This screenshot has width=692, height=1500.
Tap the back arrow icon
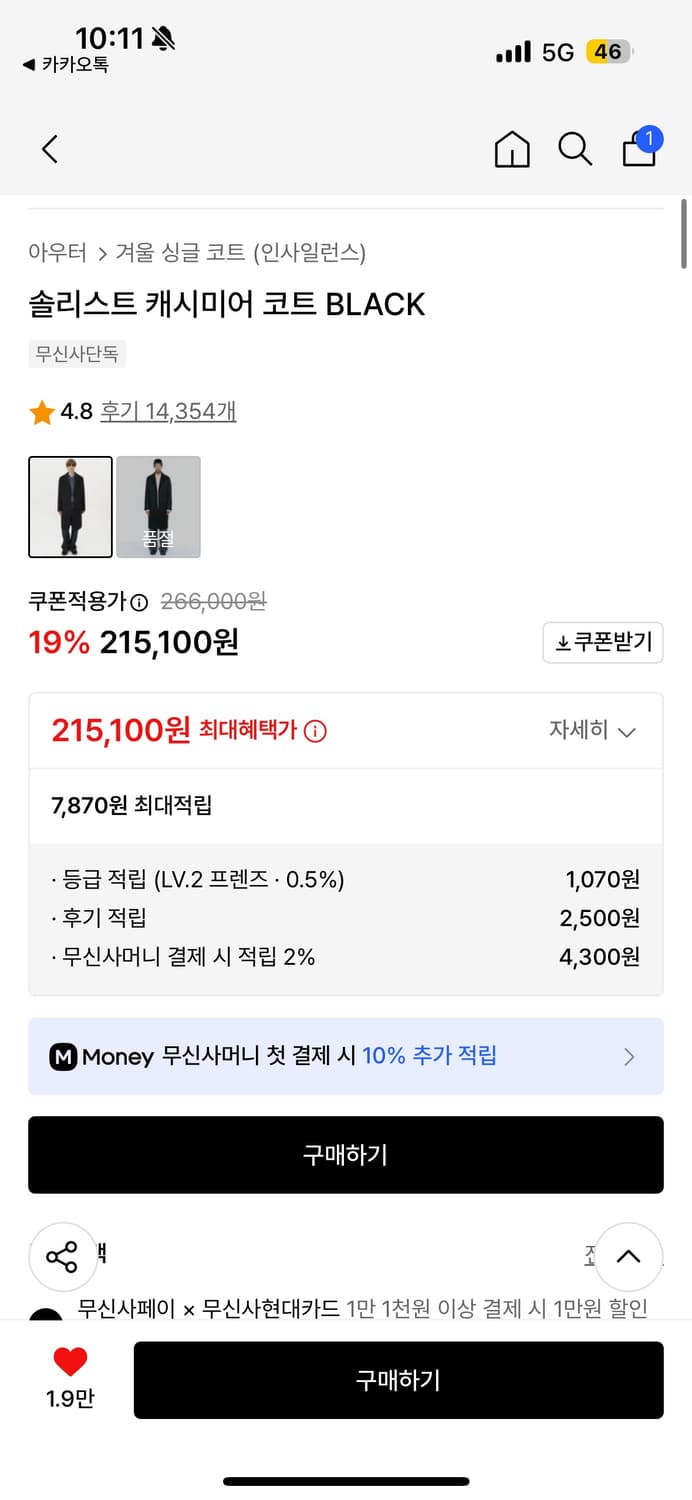coord(50,149)
